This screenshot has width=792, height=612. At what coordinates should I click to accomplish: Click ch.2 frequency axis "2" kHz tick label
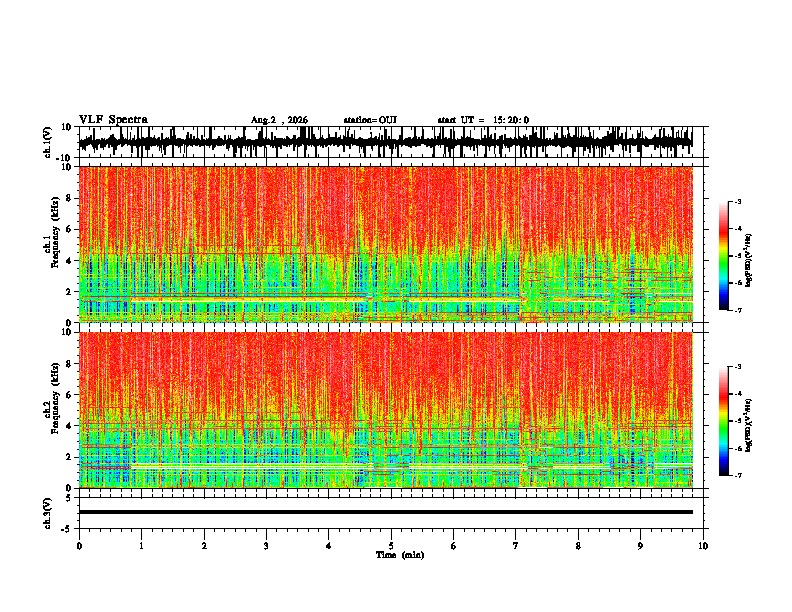pyautogui.click(x=70, y=457)
